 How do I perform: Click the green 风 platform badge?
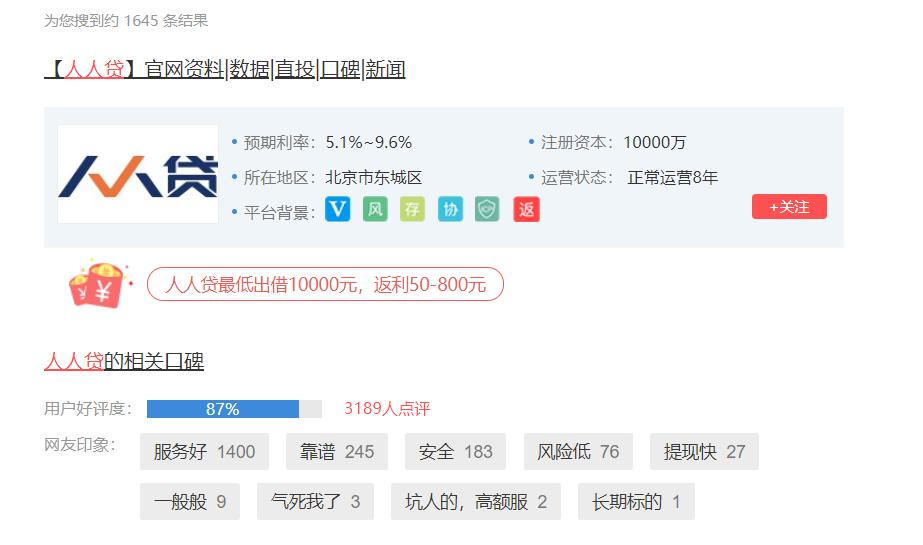pyautogui.click(x=375, y=209)
